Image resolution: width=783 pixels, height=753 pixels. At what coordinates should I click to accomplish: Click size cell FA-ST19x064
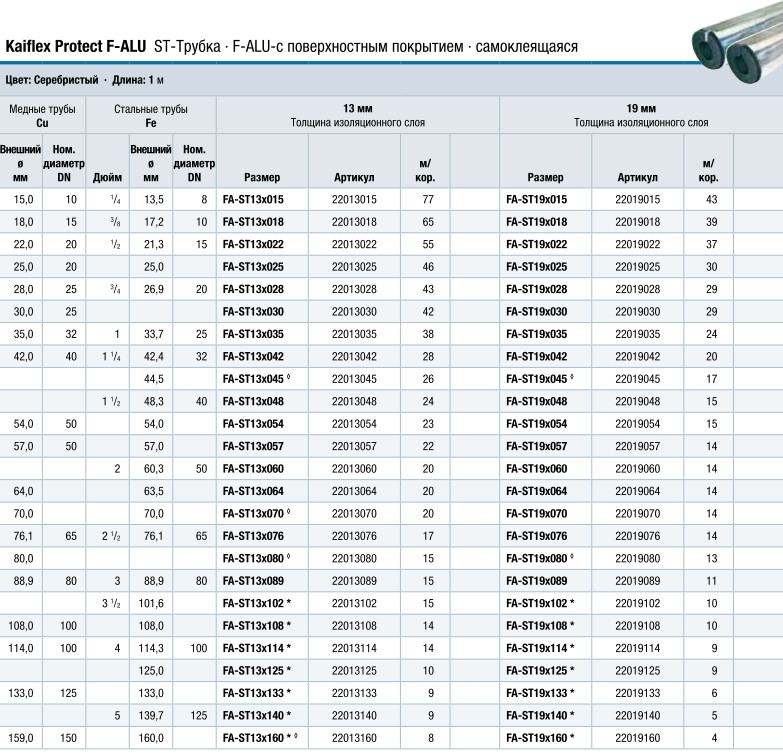(x=537, y=491)
